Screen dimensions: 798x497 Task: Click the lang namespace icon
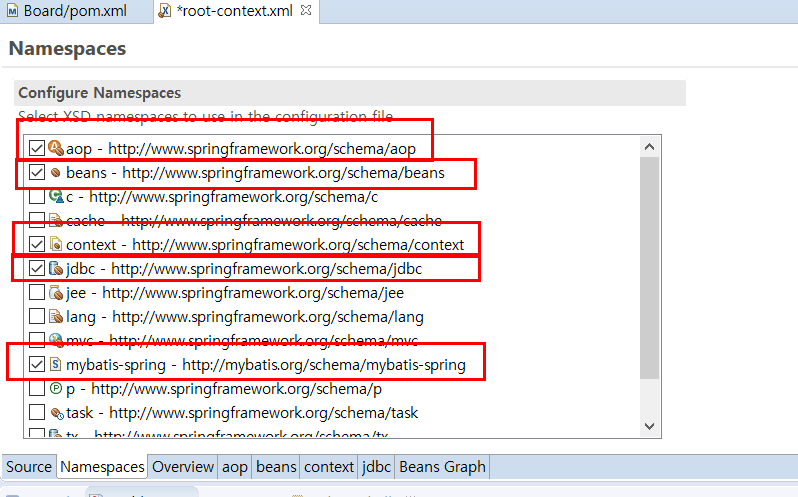coord(55,316)
